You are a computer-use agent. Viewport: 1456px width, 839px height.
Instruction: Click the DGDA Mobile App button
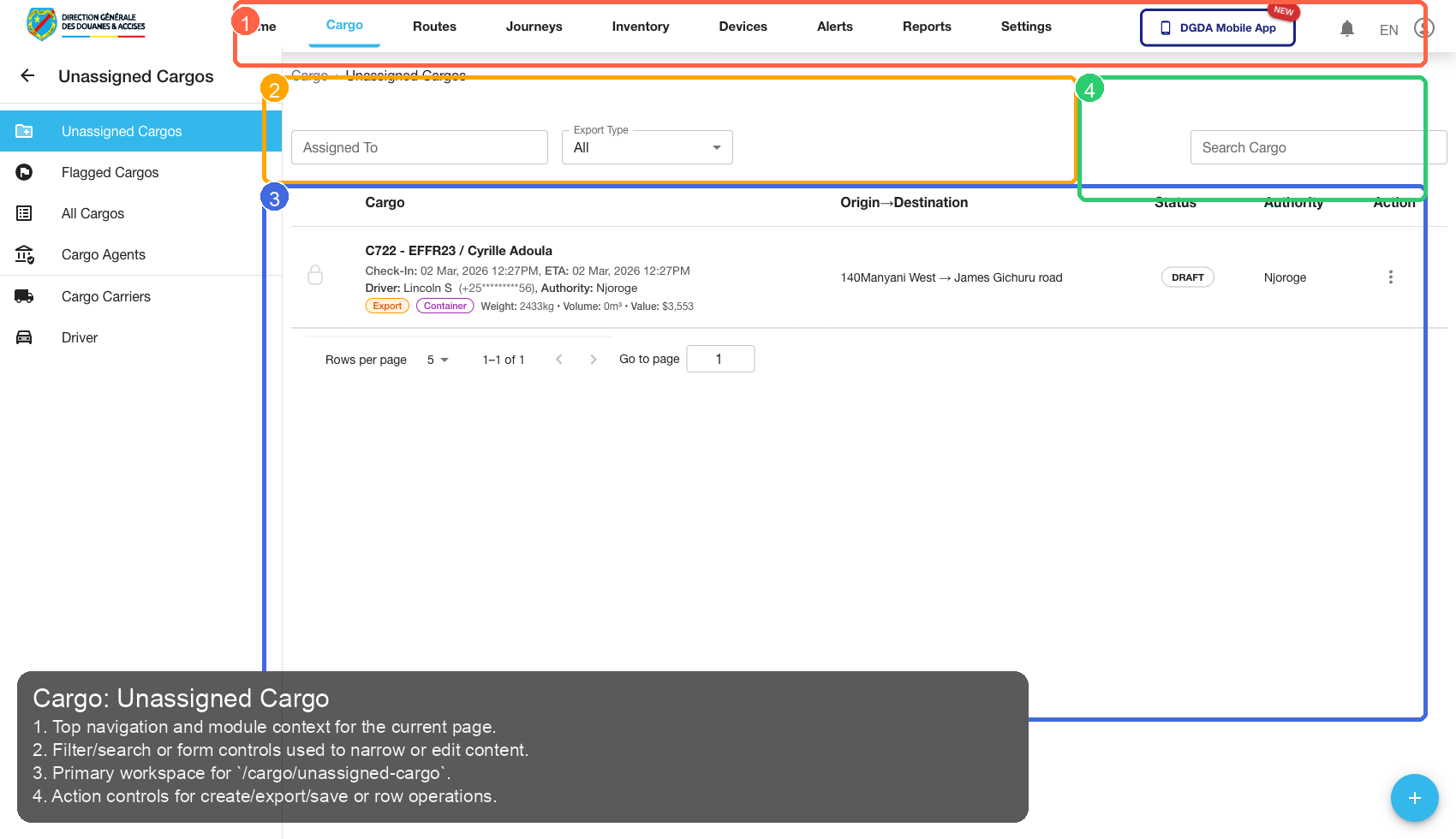(x=1217, y=27)
